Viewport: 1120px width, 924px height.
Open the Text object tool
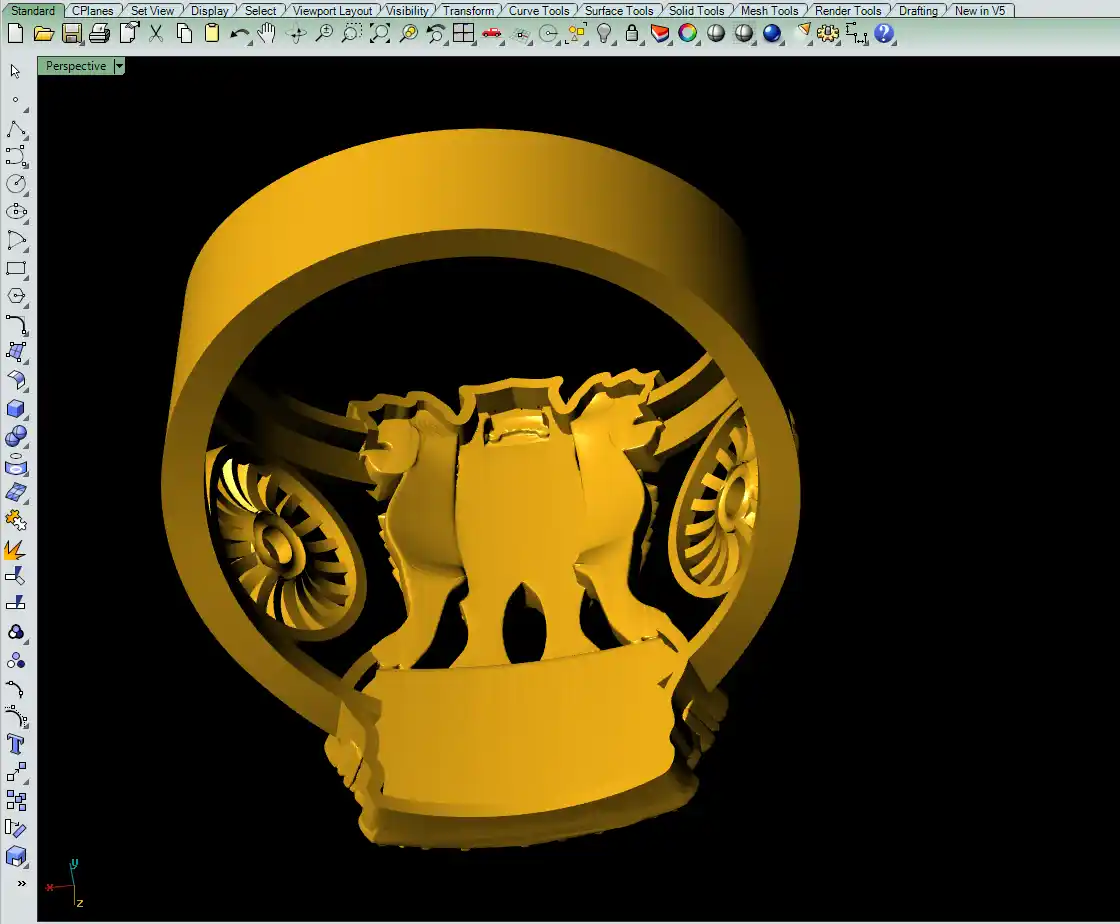click(x=16, y=744)
